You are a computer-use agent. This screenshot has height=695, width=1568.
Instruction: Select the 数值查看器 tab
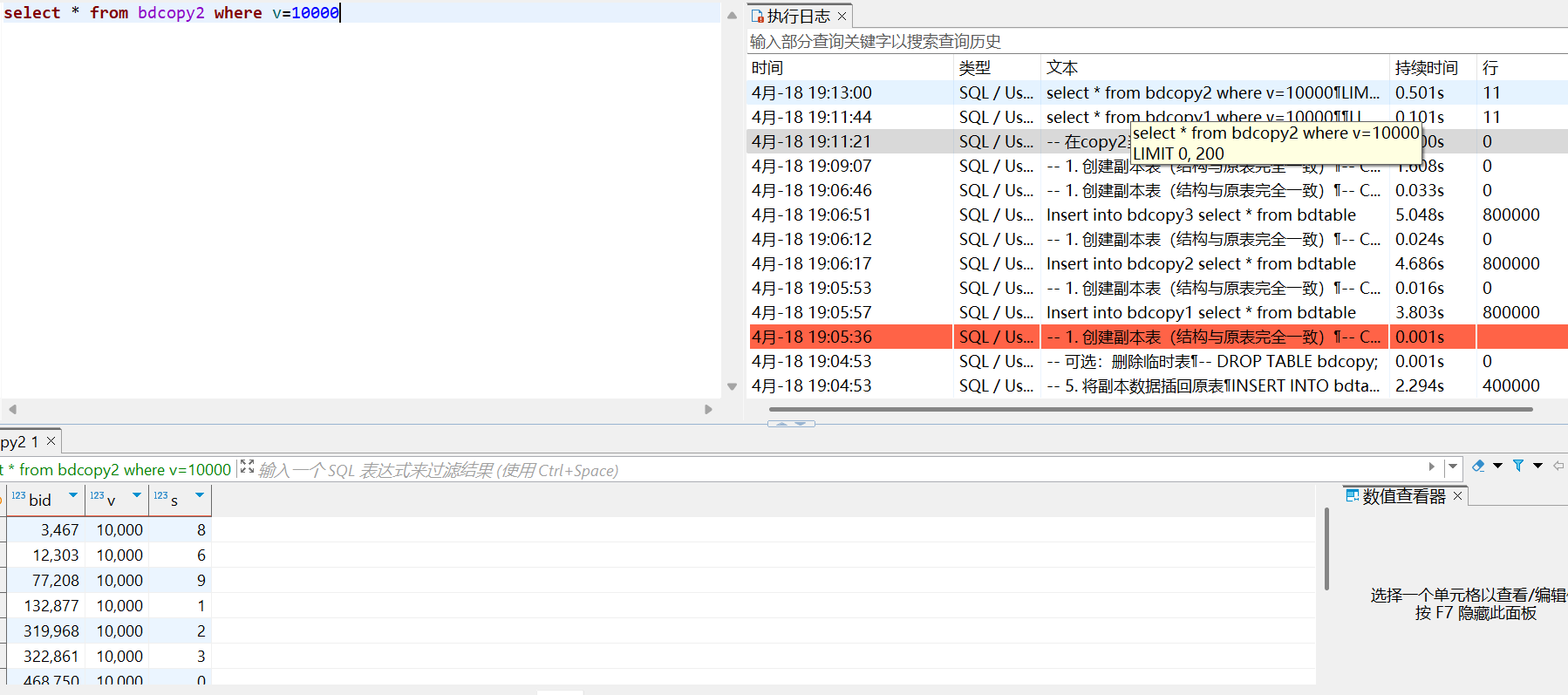[1404, 496]
